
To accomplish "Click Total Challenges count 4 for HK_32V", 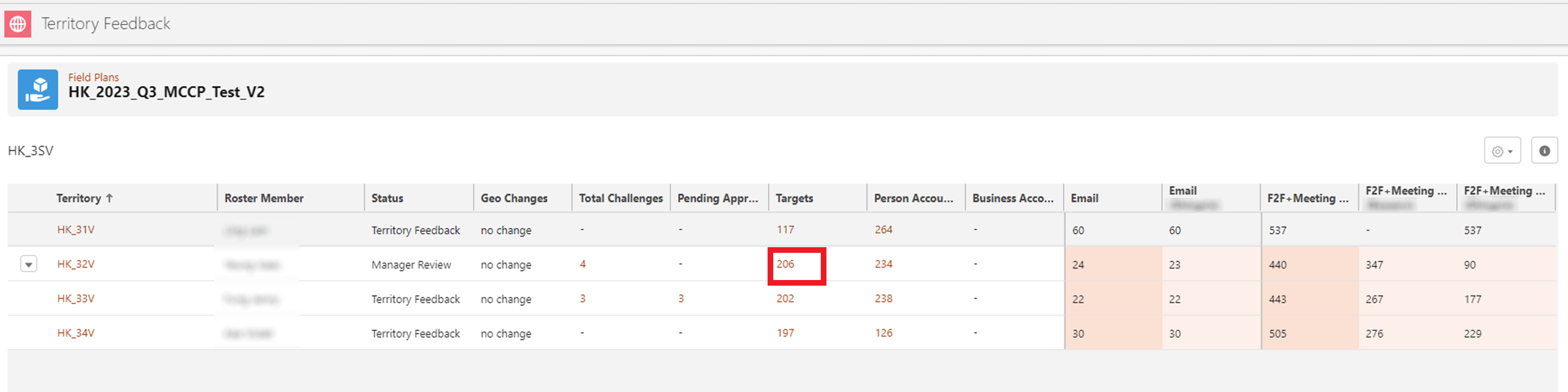I will [582, 264].
